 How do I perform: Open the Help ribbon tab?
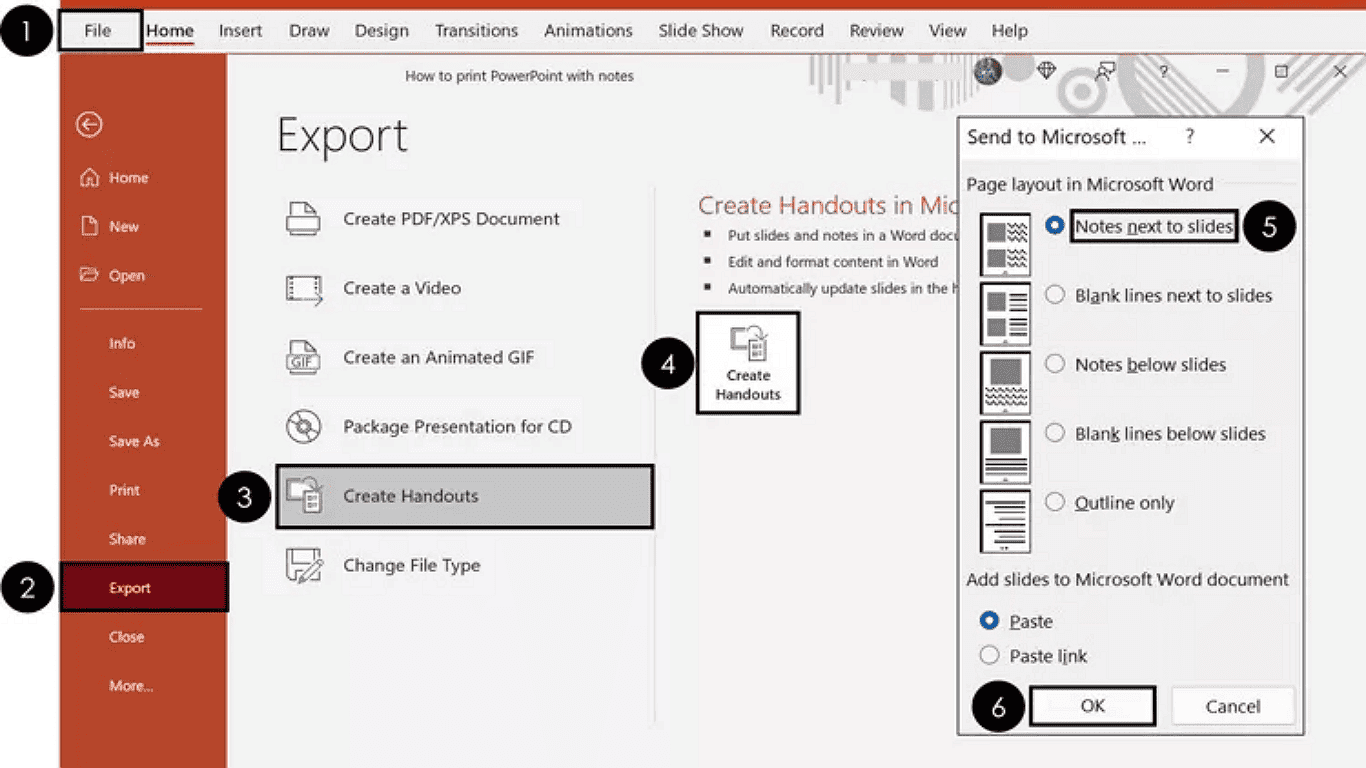(x=1010, y=30)
